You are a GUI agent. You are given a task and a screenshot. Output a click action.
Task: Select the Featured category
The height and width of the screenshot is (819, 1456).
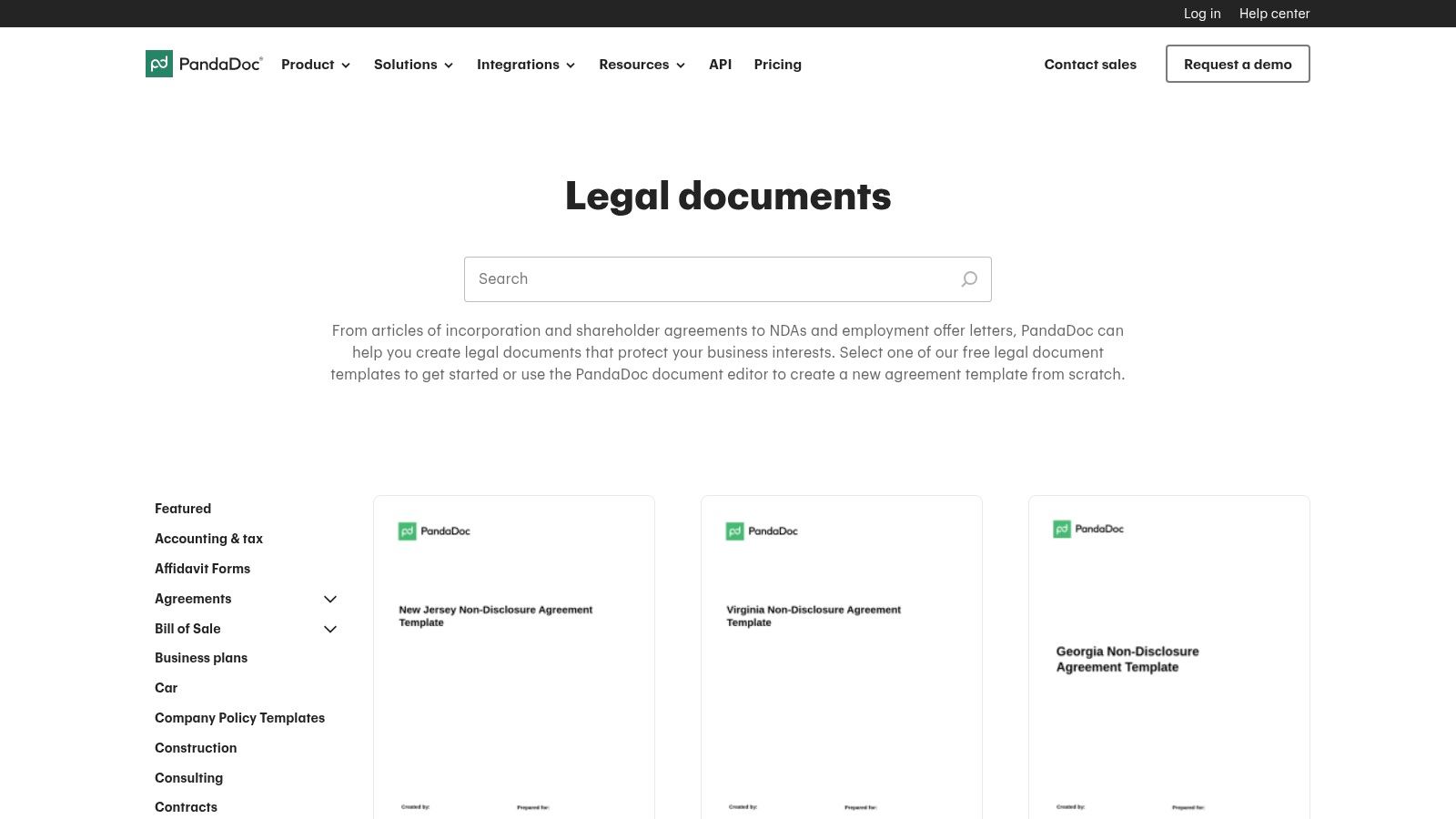pyautogui.click(x=183, y=509)
